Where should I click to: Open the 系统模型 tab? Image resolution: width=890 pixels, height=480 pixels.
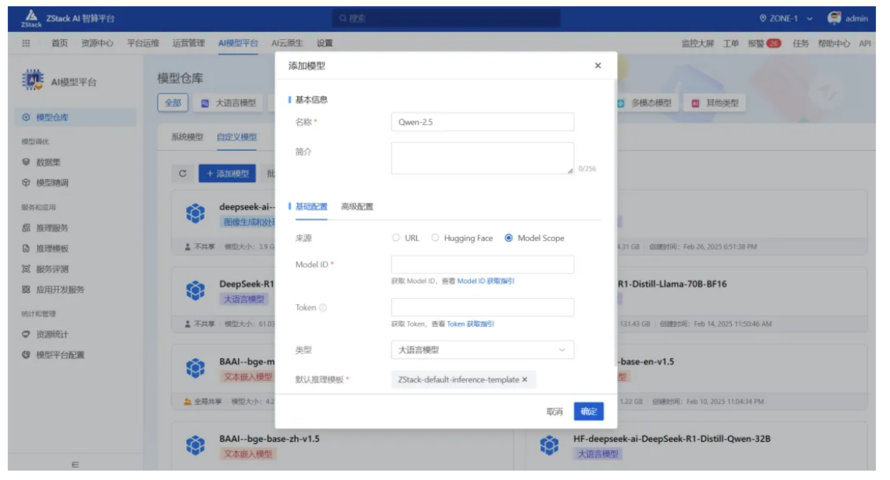click(x=187, y=137)
